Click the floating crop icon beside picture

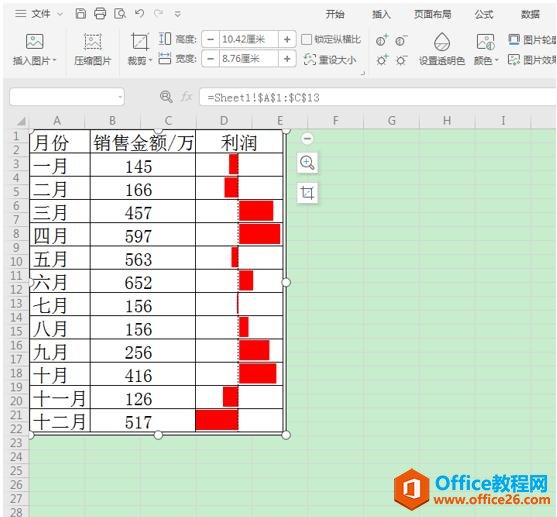(x=307, y=193)
